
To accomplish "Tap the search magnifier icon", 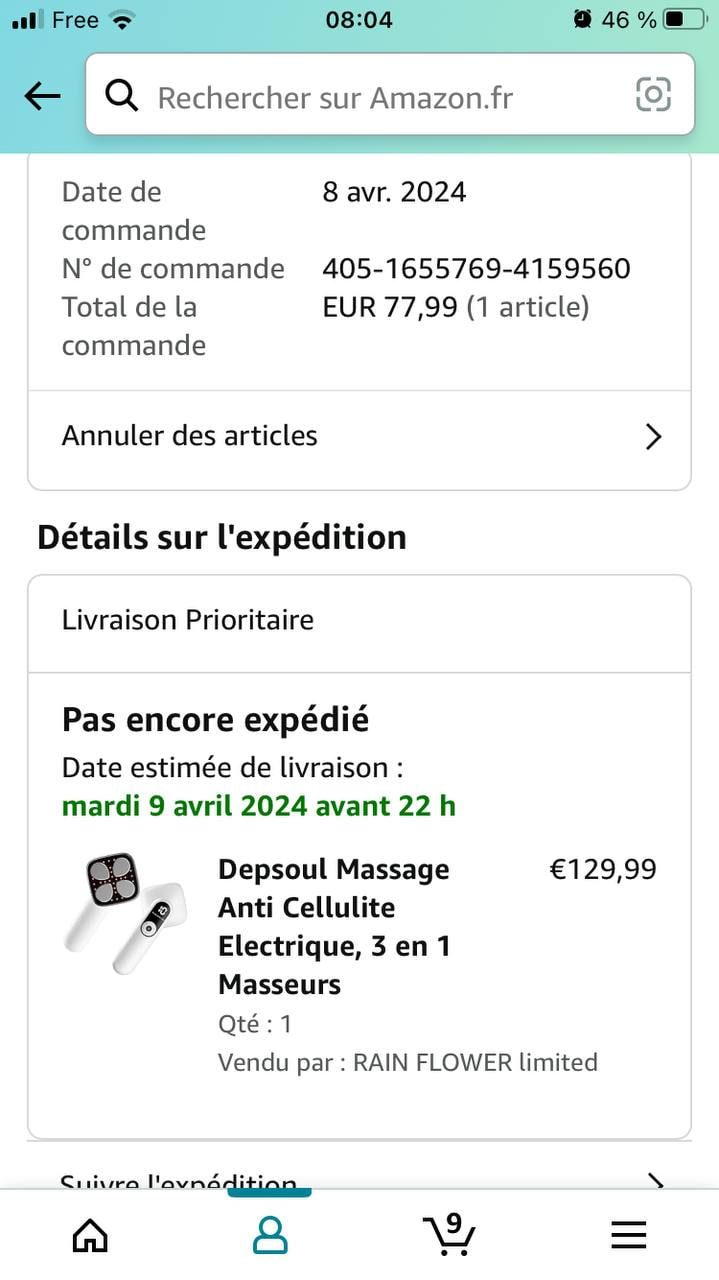I will point(122,96).
